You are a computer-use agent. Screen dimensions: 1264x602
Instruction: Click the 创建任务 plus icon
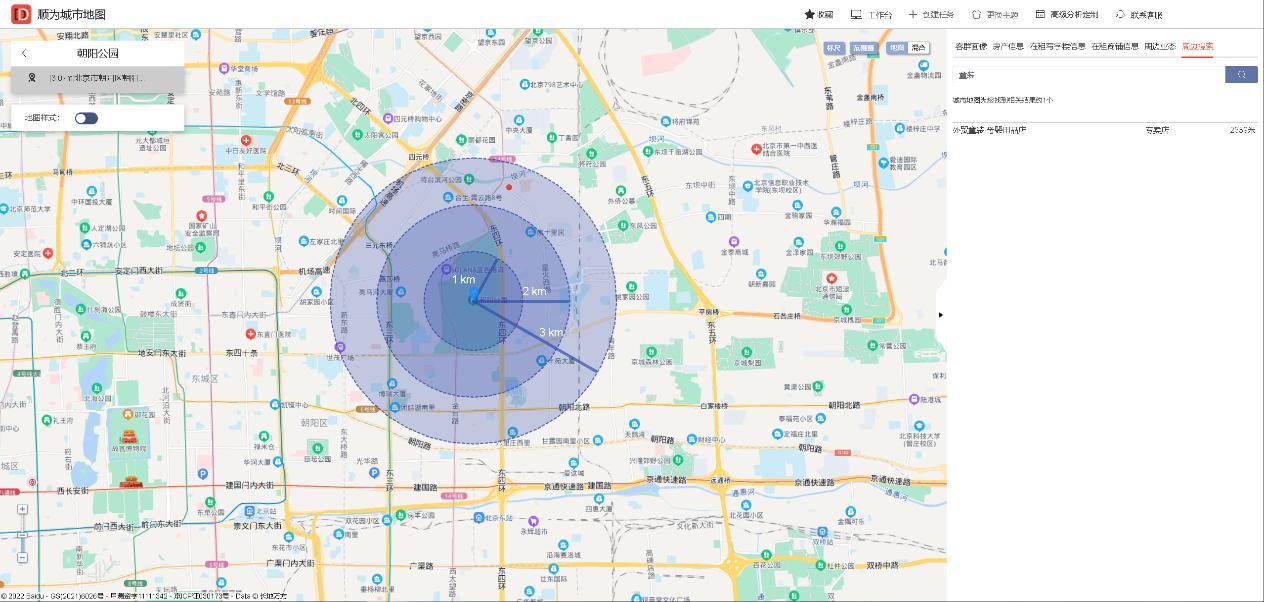tap(912, 15)
